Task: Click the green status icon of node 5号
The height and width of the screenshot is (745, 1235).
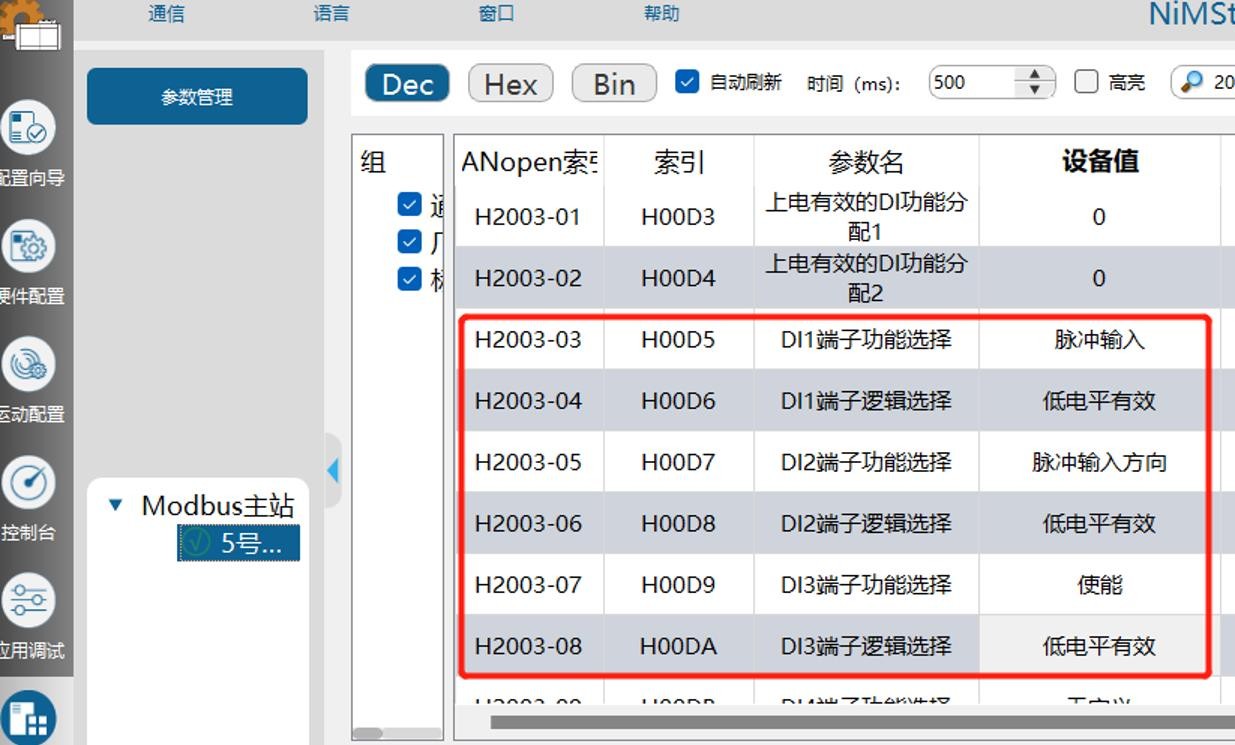Action: coord(196,543)
